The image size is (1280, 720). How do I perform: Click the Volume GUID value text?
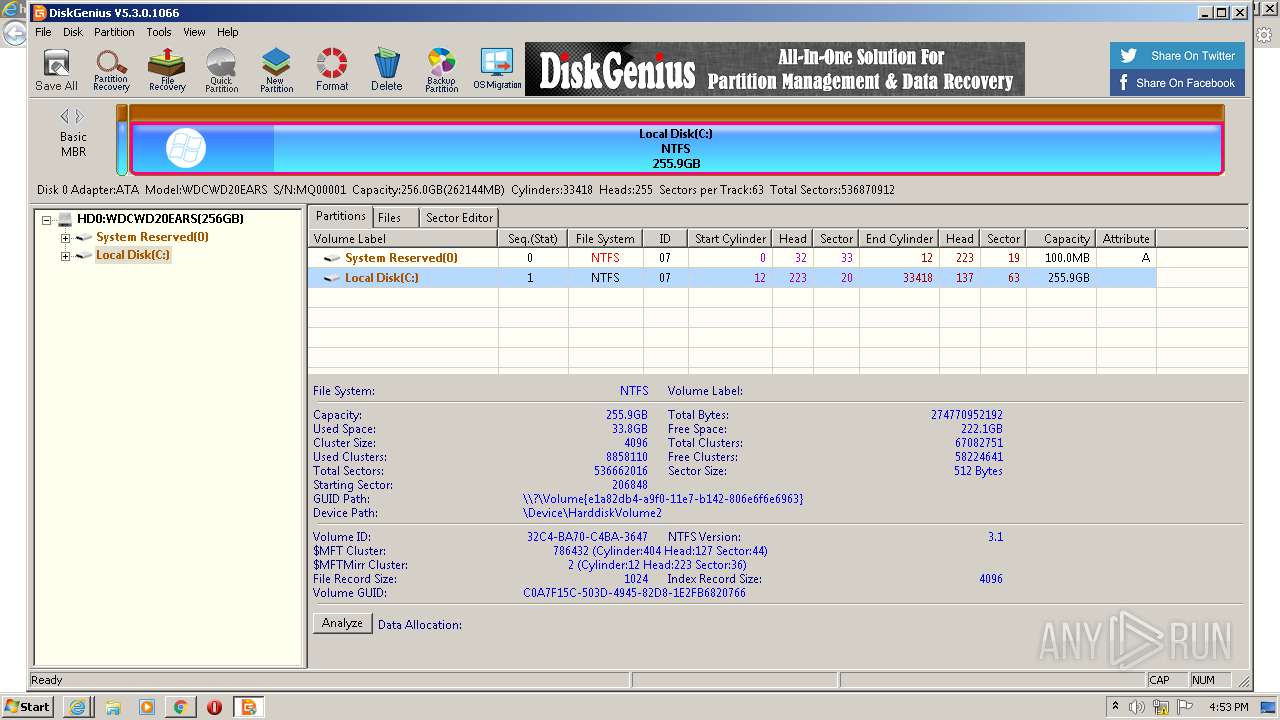[x=634, y=593]
